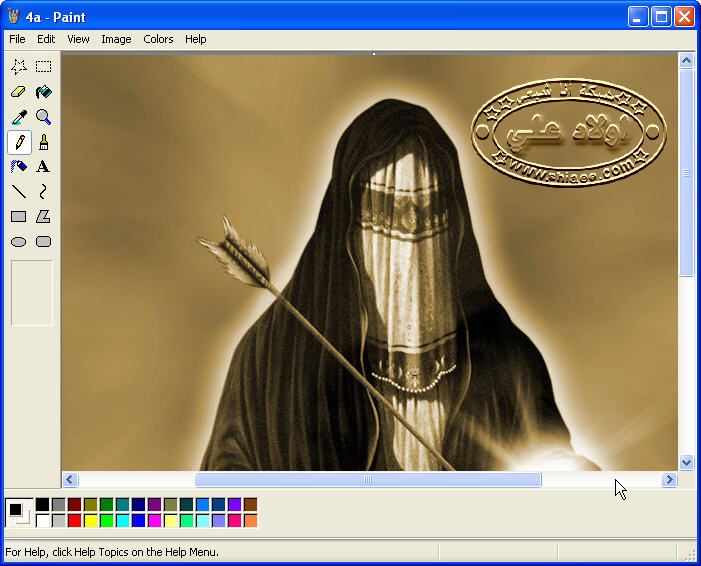Viewport: 701px width, 566px height.
Task: Open the View menu
Action: tap(78, 39)
